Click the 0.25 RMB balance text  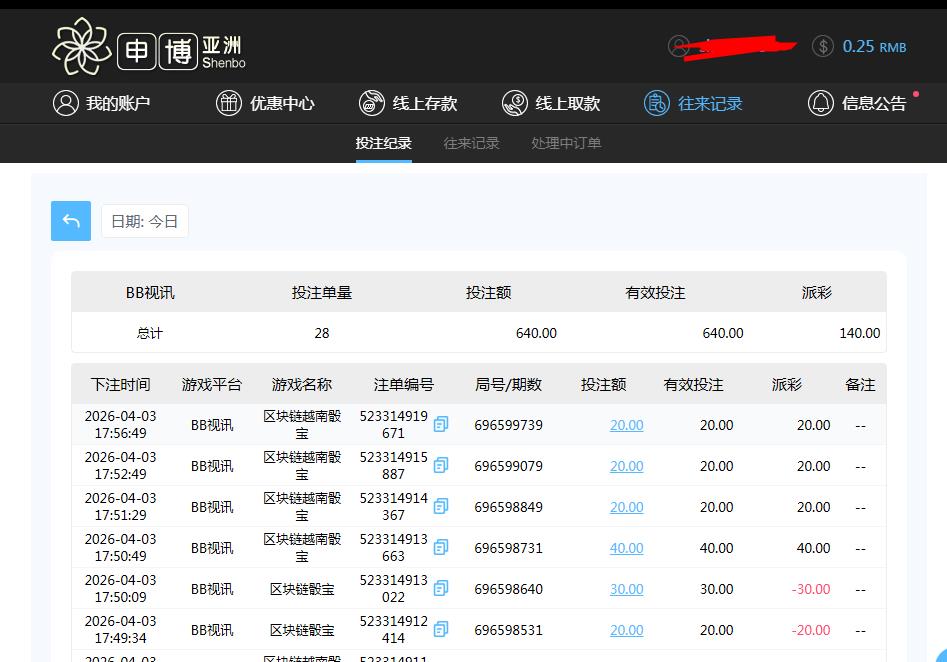tap(874, 46)
